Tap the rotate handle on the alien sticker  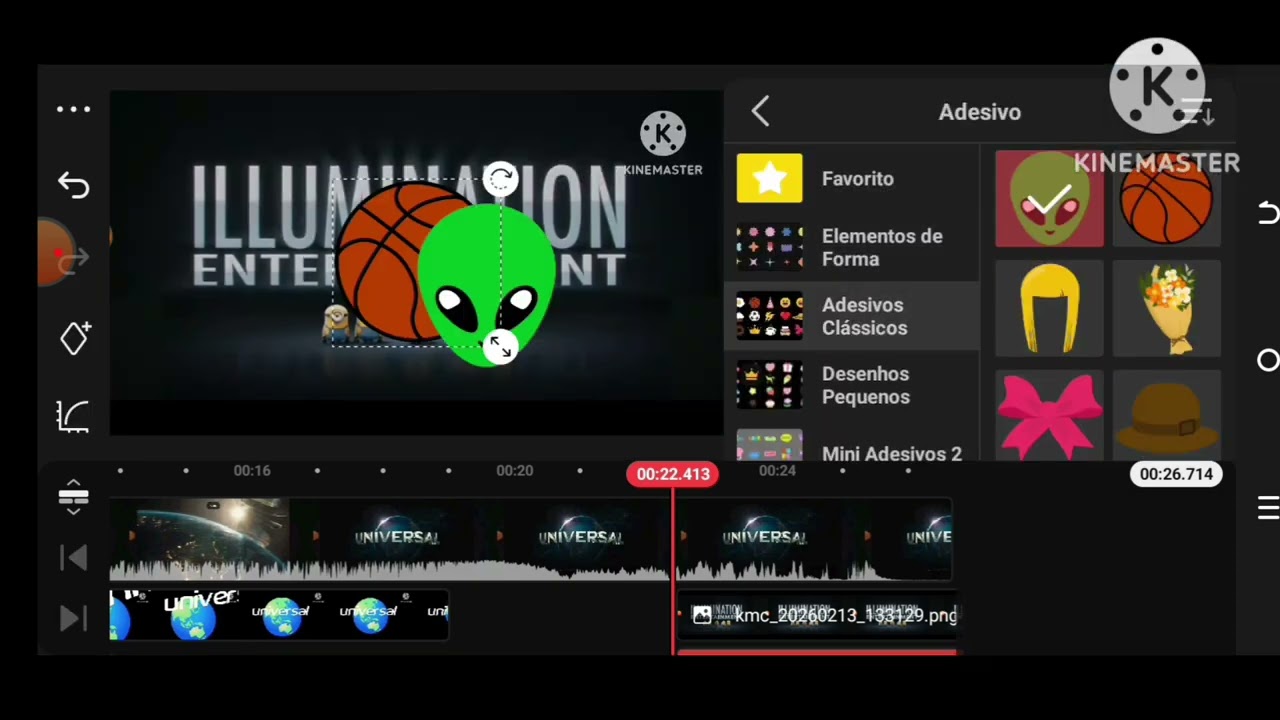point(500,180)
